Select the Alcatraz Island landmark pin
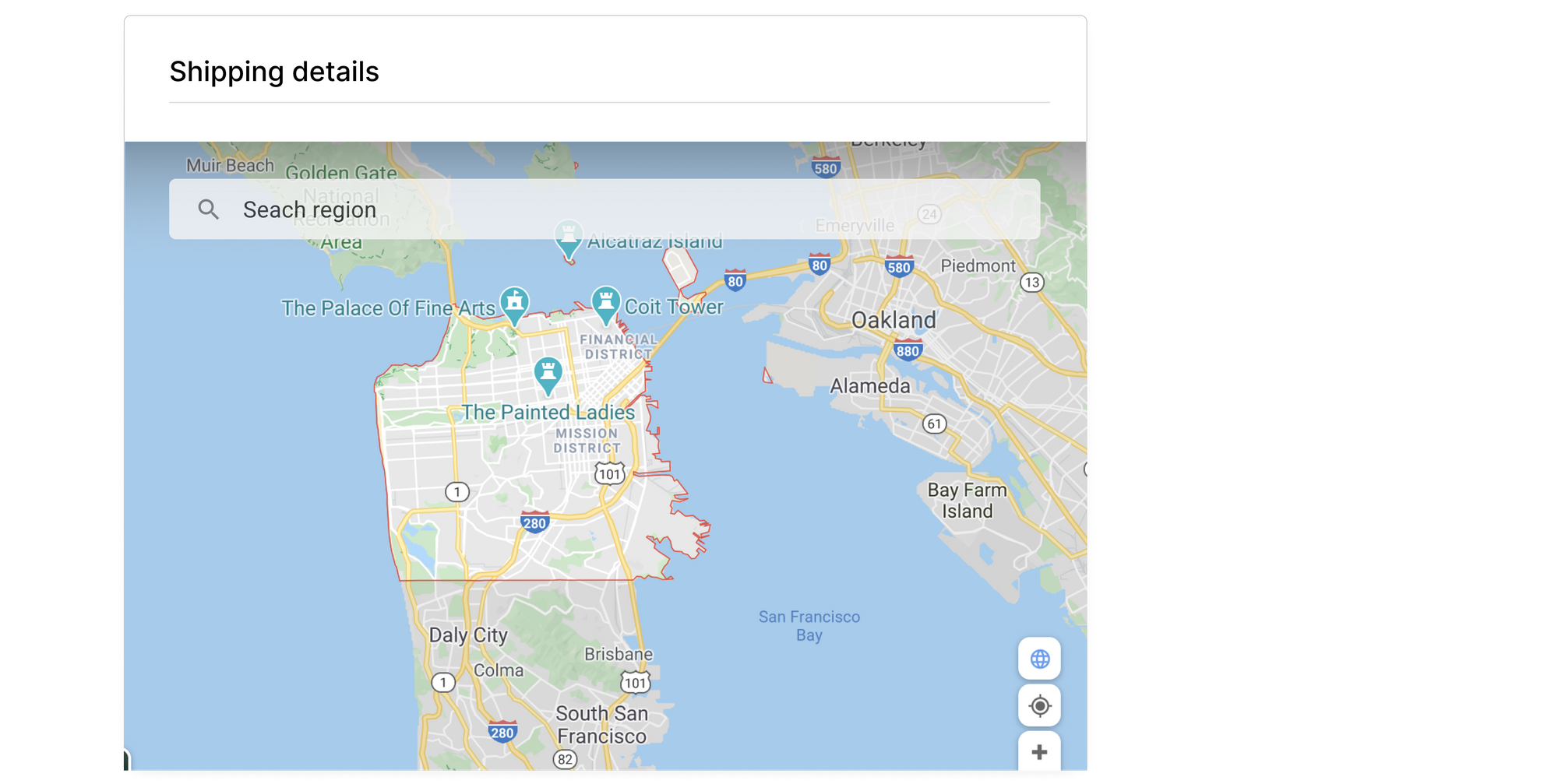Image resolution: width=1558 pixels, height=784 pixels. [569, 241]
